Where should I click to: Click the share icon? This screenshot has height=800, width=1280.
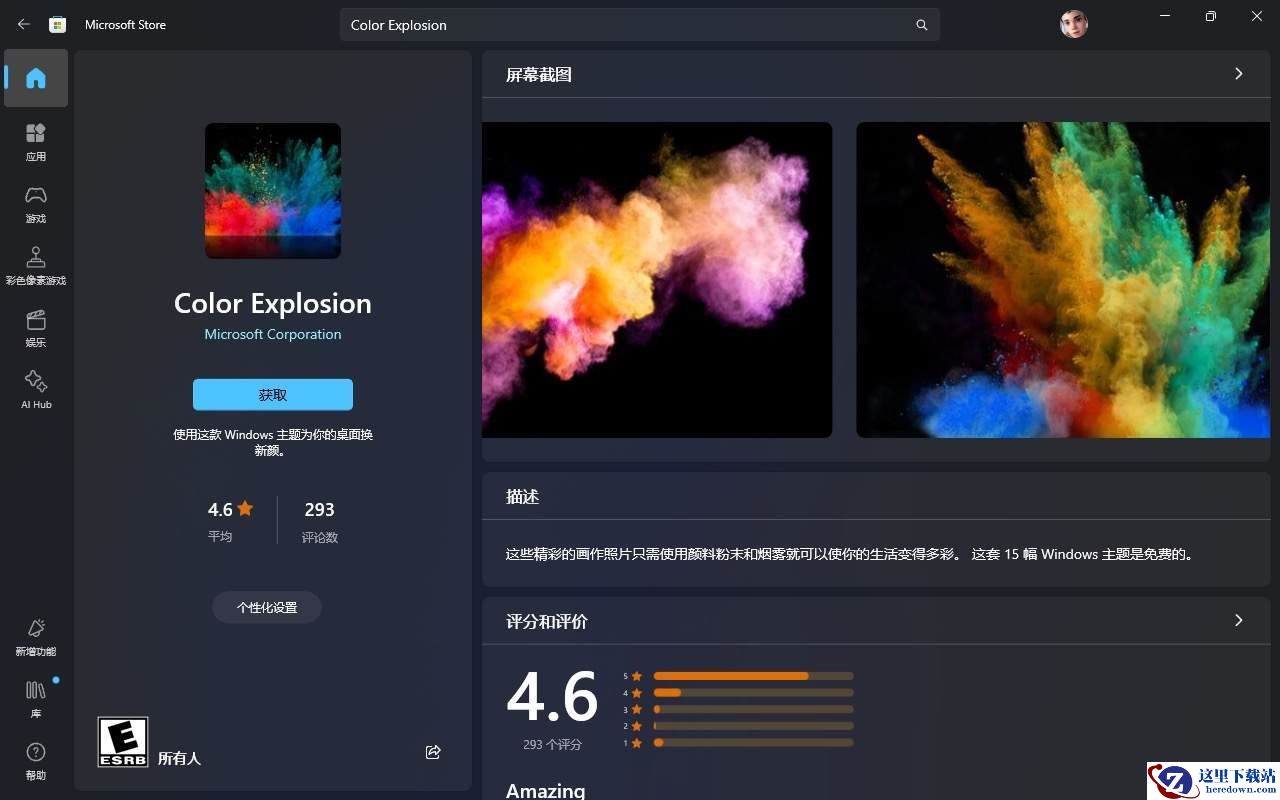[433, 752]
